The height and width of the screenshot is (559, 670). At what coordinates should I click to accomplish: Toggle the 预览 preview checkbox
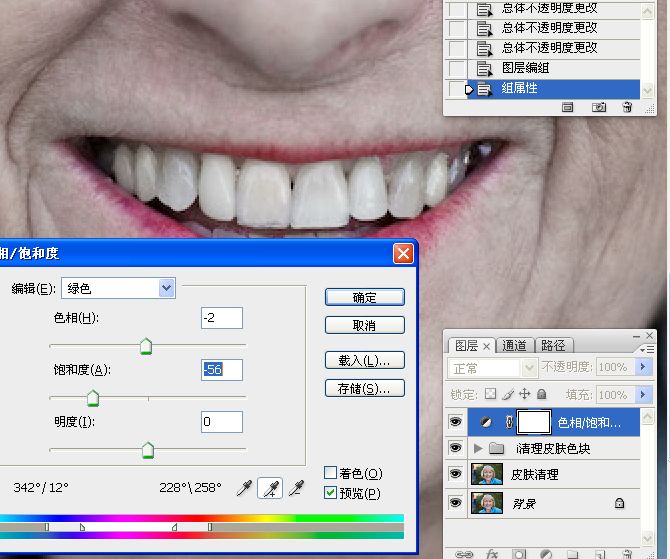pyautogui.click(x=330, y=493)
